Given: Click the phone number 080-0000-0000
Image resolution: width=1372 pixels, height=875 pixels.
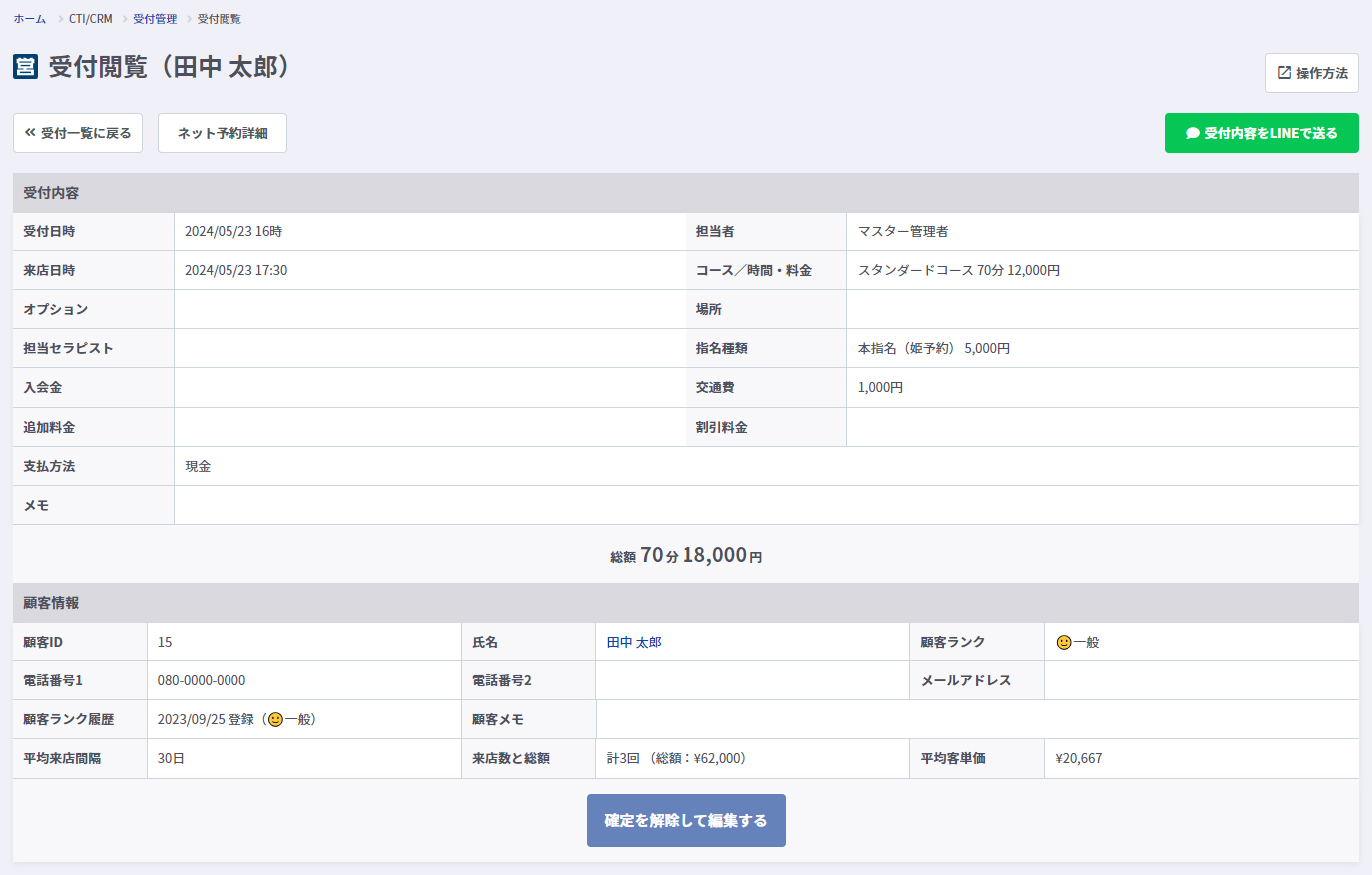Looking at the screenshot, I should [x=202, y=681].
